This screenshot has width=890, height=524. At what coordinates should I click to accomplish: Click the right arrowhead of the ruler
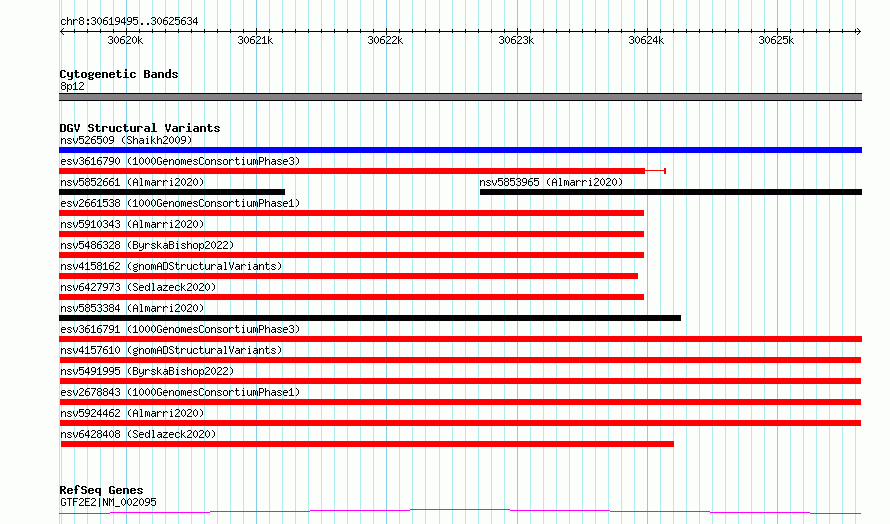pyautogui.click(x=859, y=32)
